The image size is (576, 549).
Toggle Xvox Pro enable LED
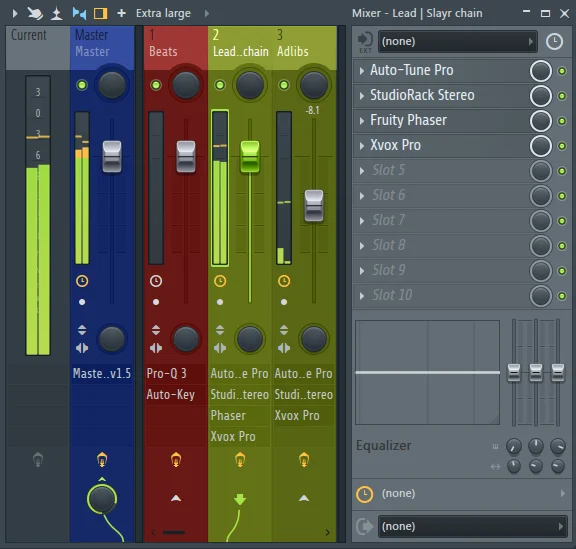point(562,146)
